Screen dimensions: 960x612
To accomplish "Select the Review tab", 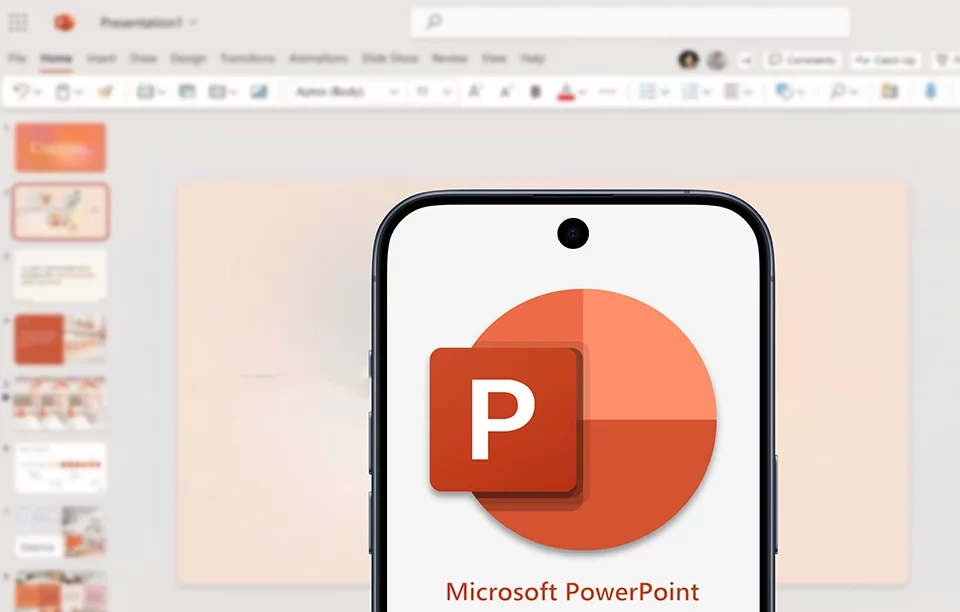I will pyautogui.click(x=450, y=59).
